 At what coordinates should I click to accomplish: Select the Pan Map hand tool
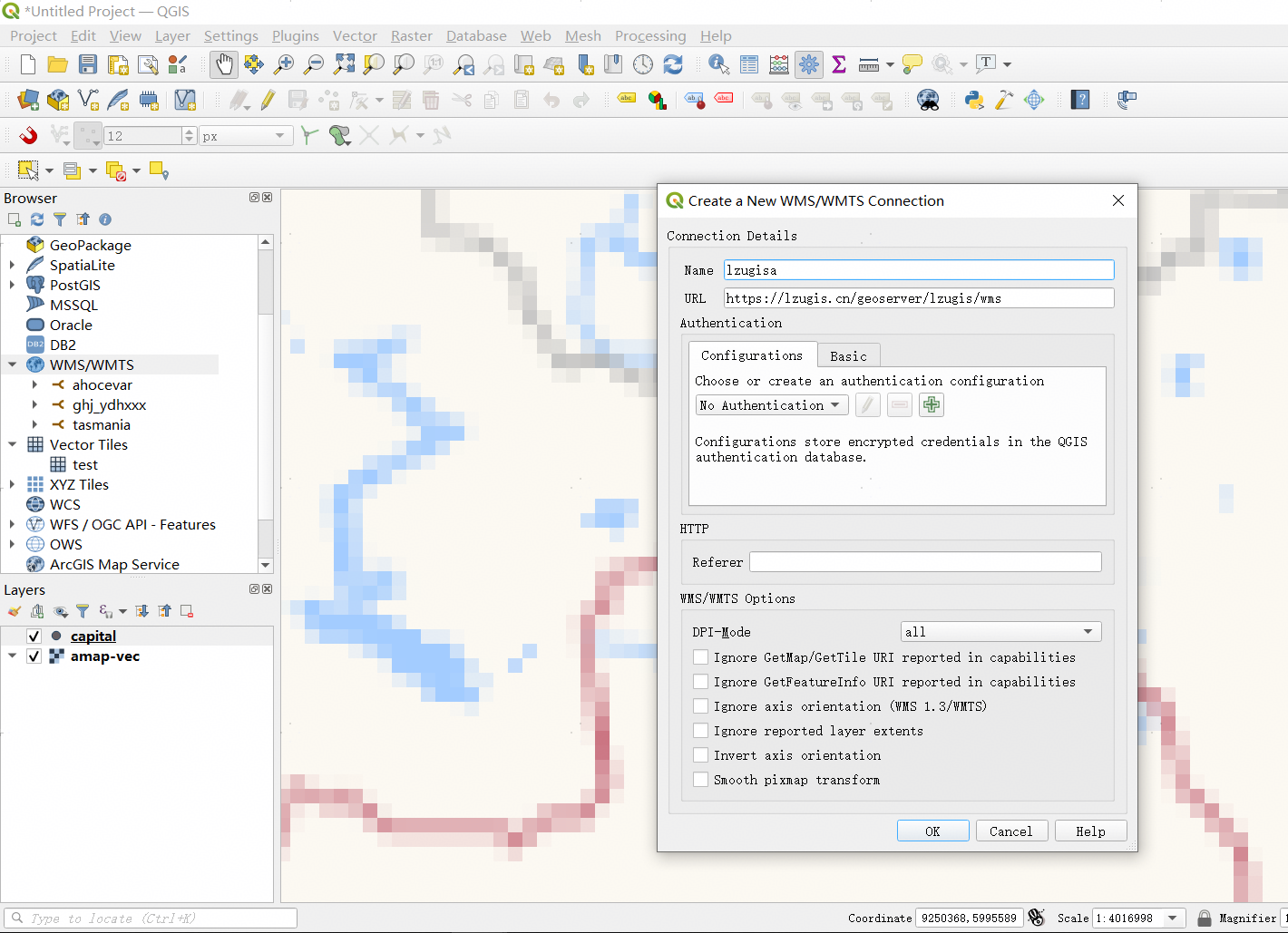223,64
